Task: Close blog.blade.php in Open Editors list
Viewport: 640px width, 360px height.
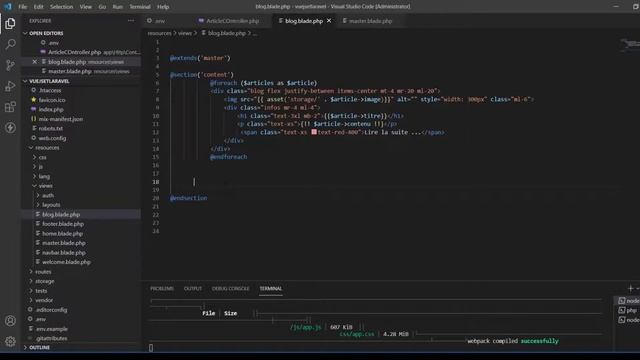Action: coord(35,62)
